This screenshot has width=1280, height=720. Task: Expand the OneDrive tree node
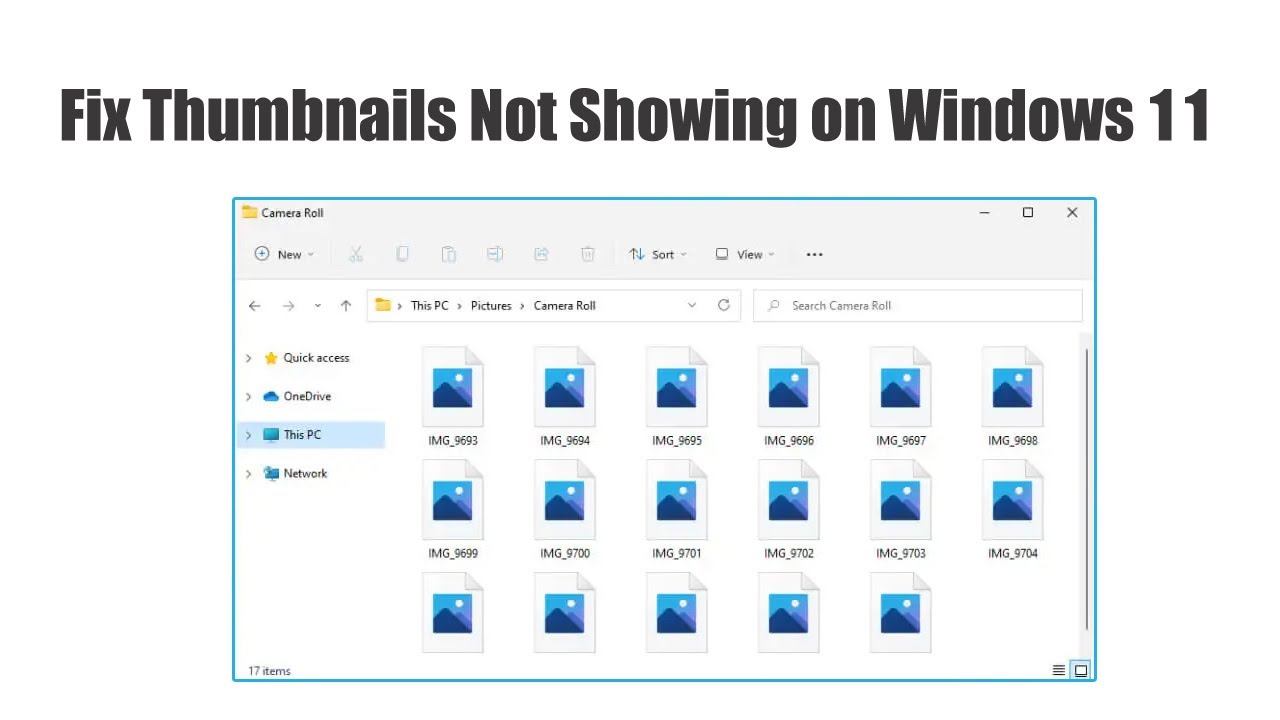(249, 396)
